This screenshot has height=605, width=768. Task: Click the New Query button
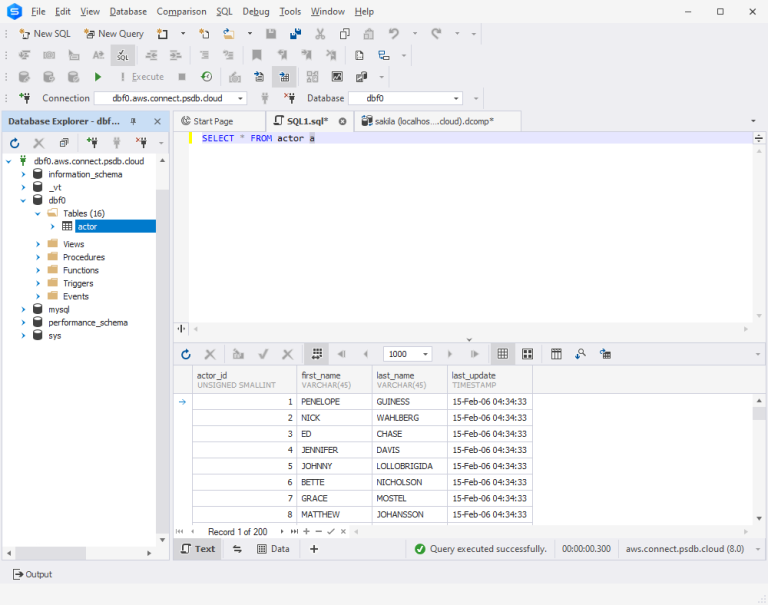(113, 34)
